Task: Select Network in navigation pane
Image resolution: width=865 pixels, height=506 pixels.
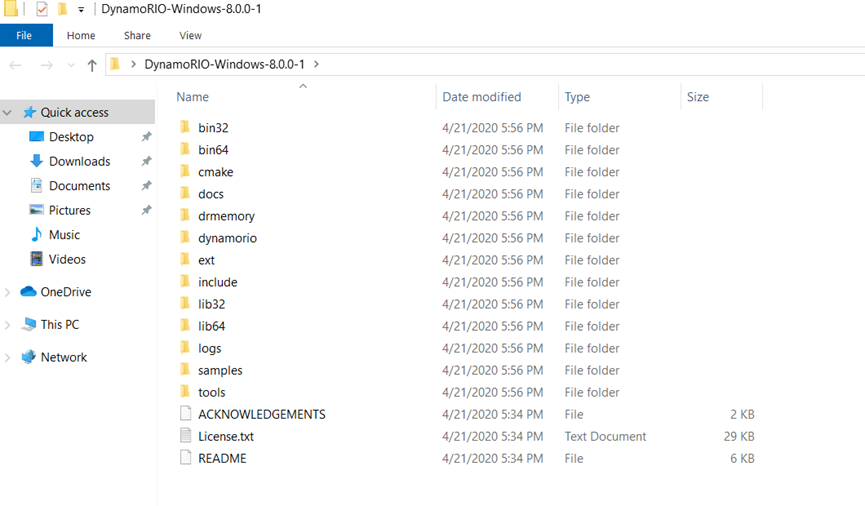Action: pos(64,357)
